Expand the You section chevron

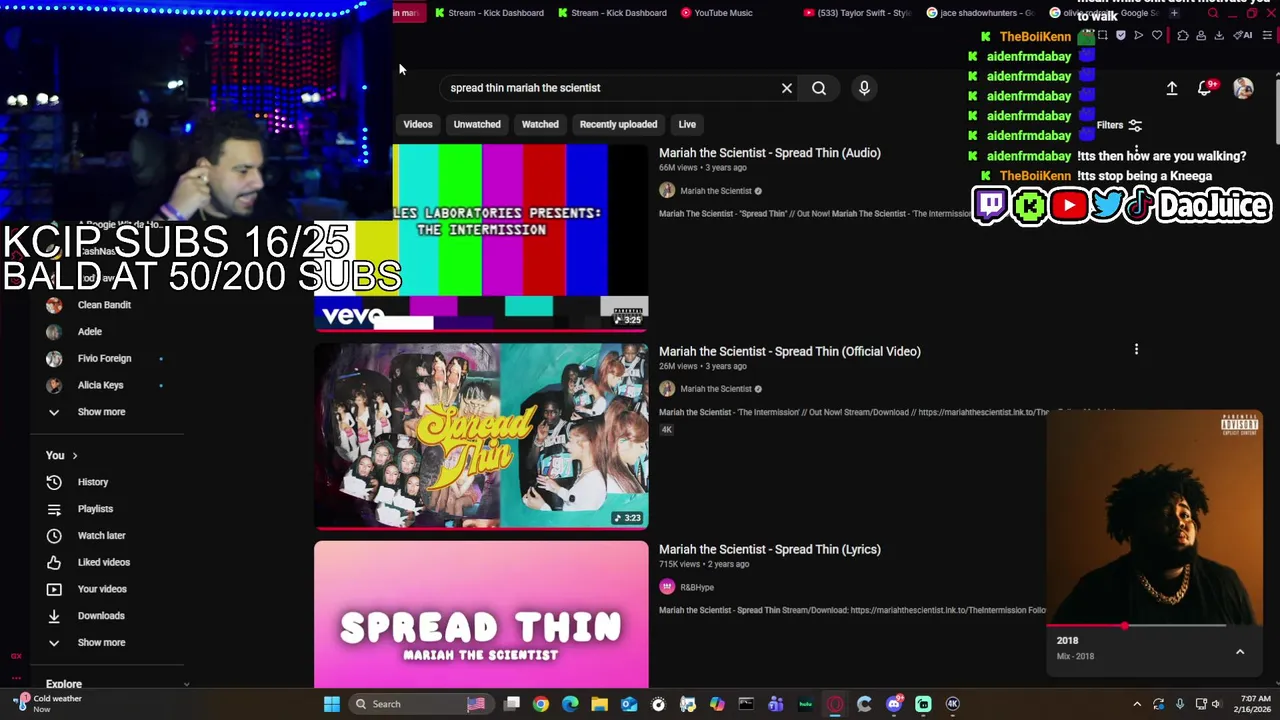74,456
